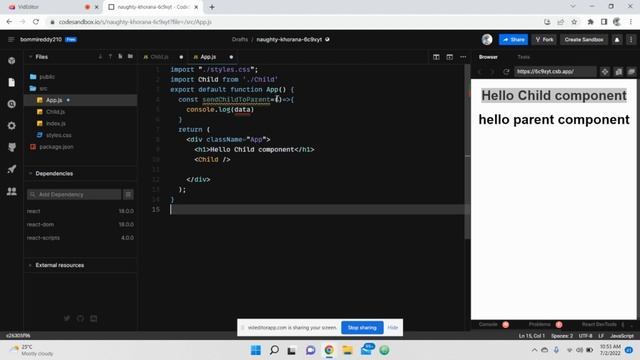Click the Fork button
This screenshot has height=360, width=640.
pos(544,40)
